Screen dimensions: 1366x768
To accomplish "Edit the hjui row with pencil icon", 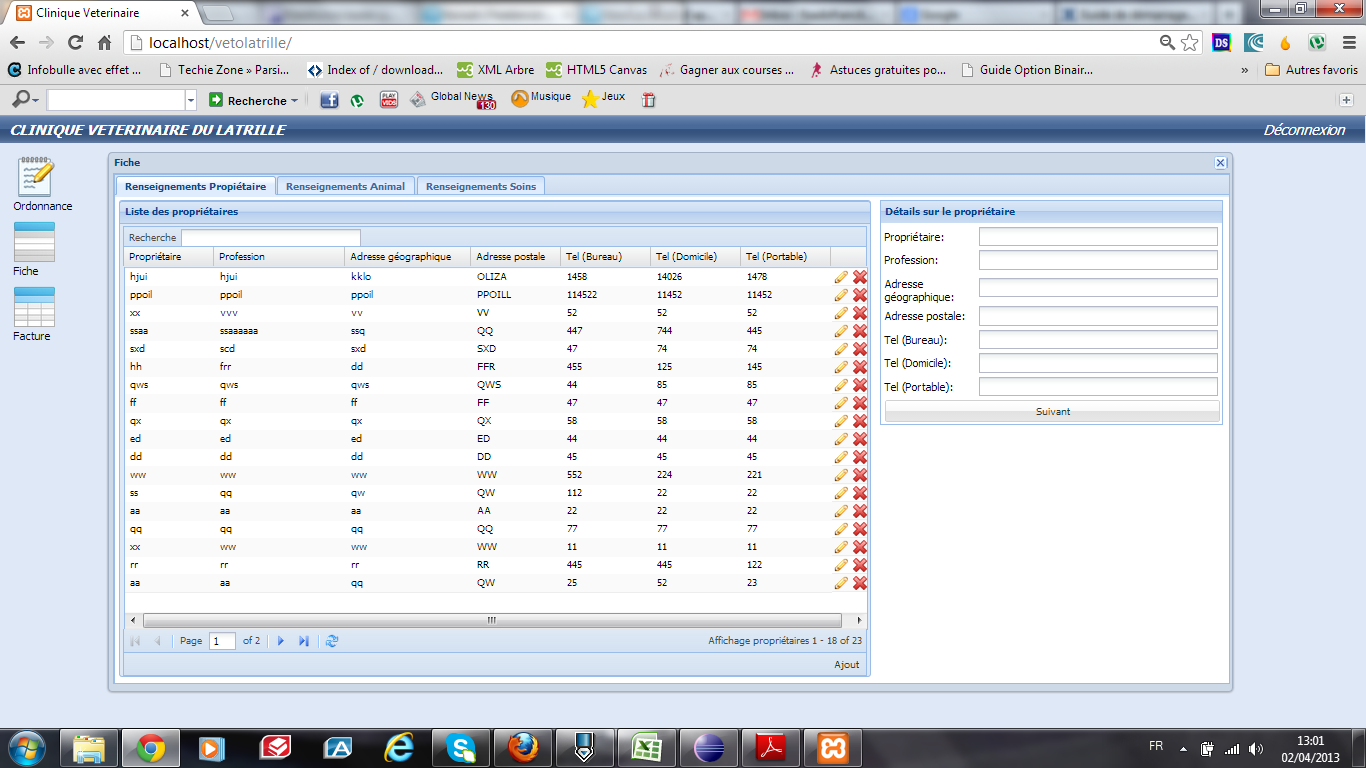I will tap(841, 277).
